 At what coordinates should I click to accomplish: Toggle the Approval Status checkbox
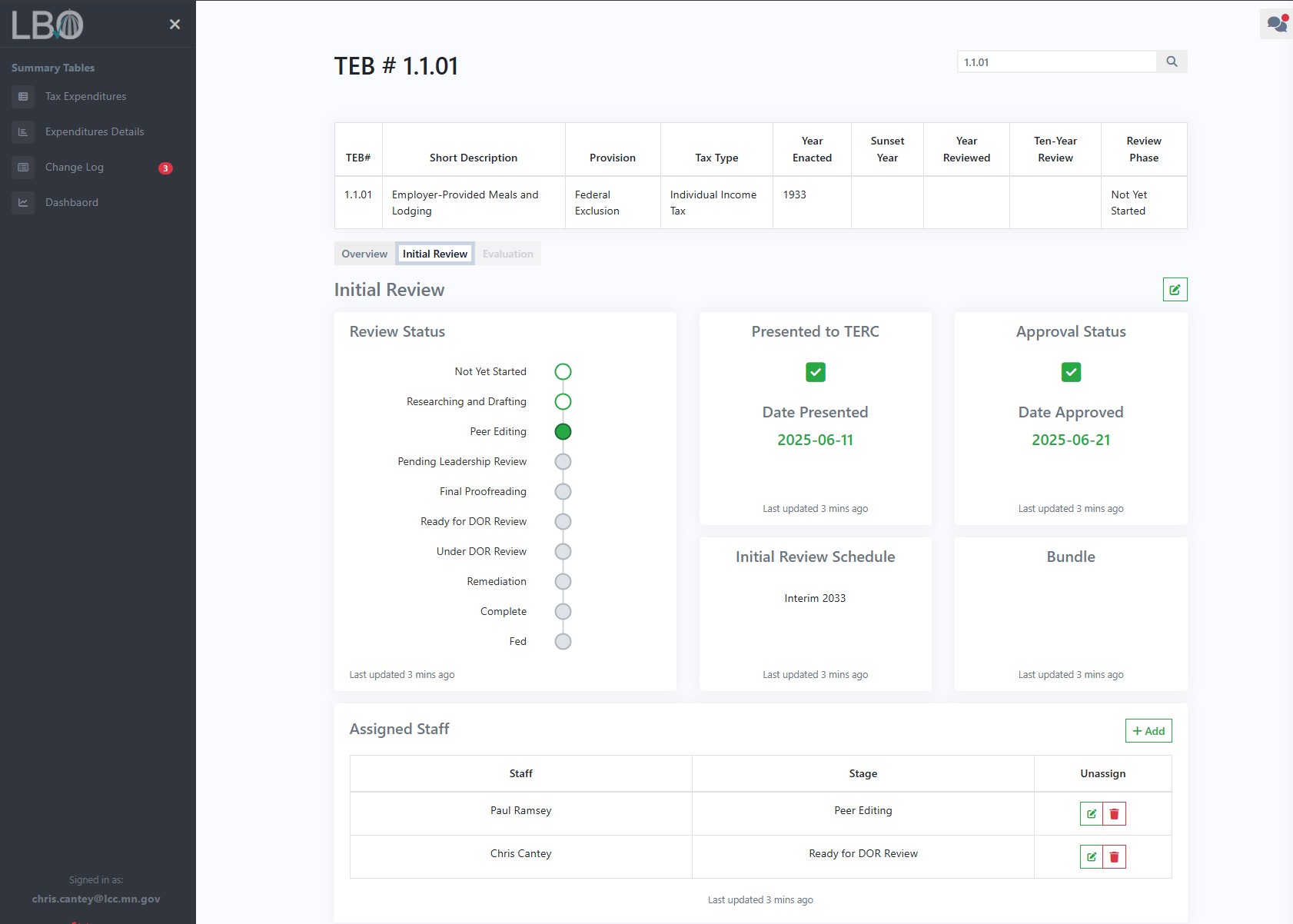coord(1070,372)
